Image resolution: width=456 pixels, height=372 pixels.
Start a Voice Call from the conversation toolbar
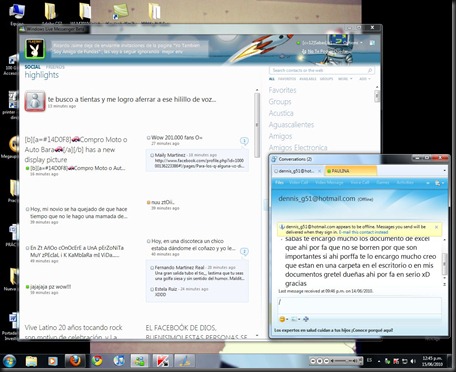coord(360,183)
